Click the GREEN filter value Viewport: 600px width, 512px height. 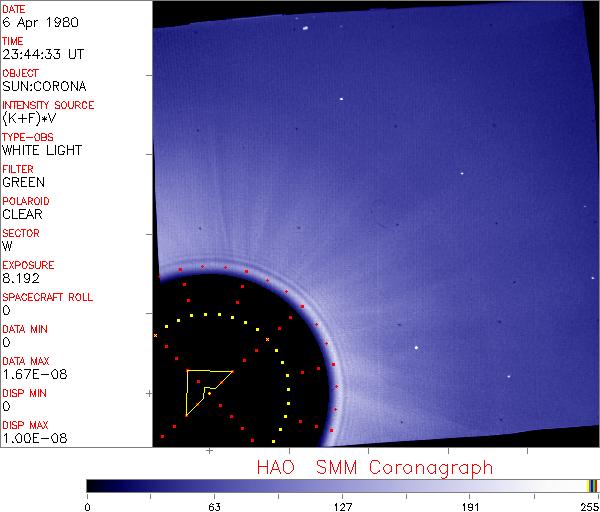point(23,182)
